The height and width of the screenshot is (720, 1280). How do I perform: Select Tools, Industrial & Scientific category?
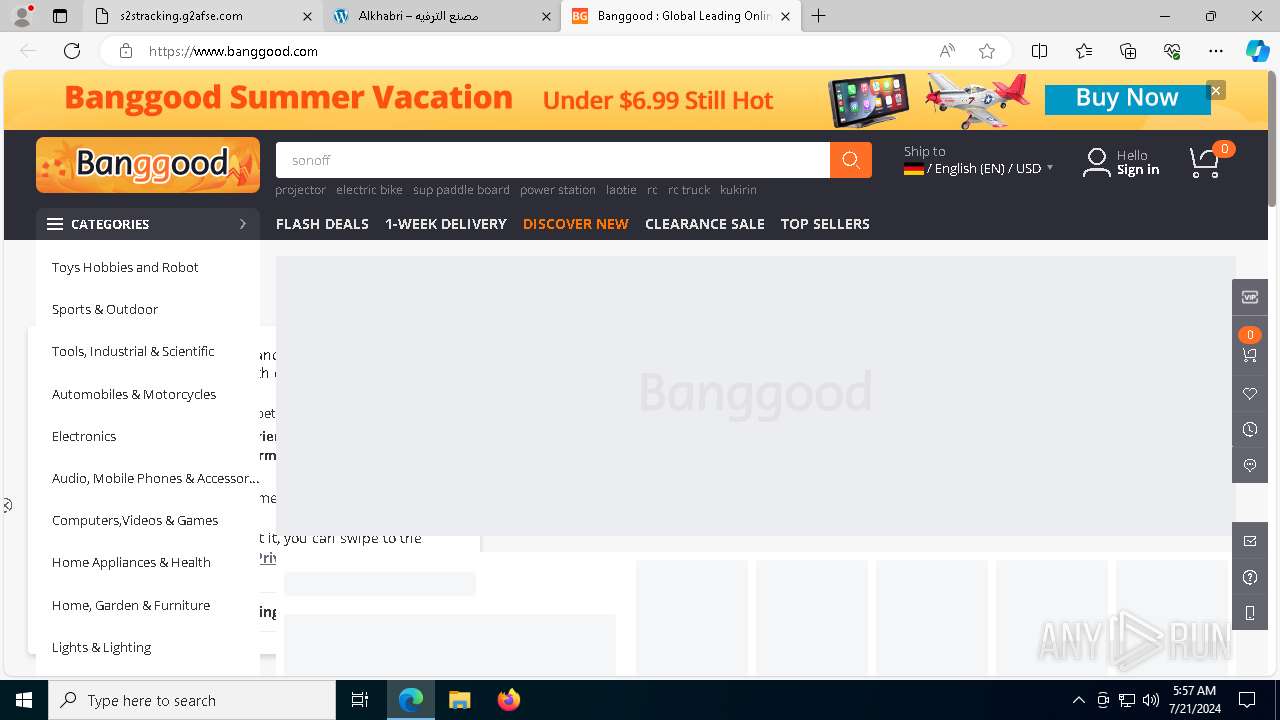133,351
